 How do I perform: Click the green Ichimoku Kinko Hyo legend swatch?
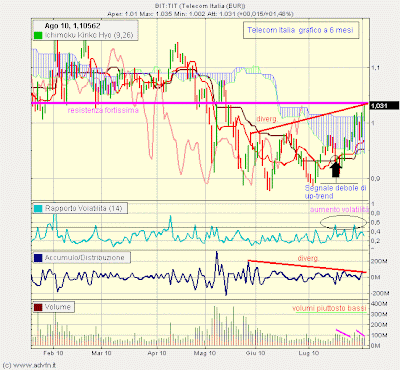click(38, 35)
